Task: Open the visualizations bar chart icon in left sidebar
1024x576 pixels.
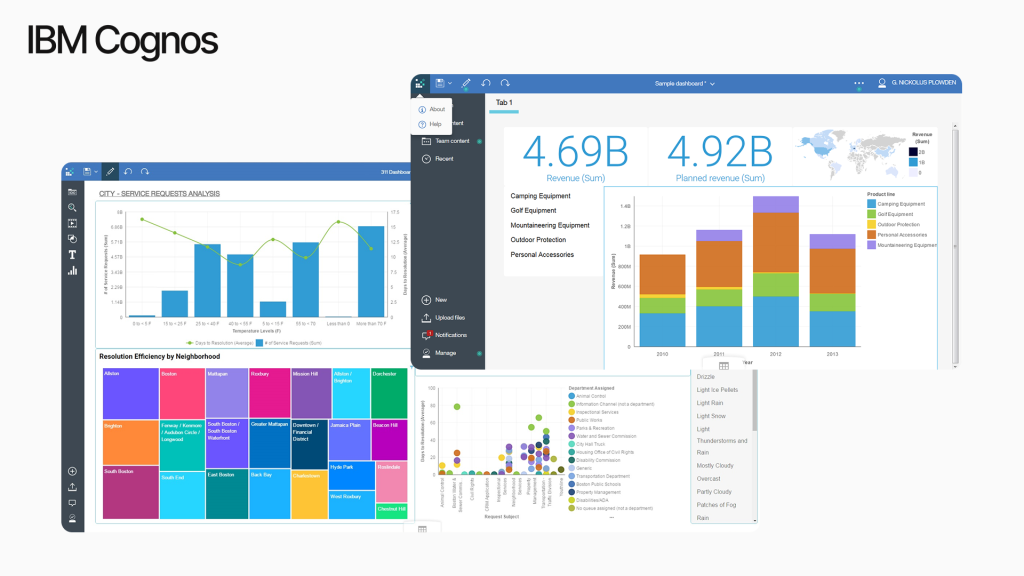Action: coord(72,270)
